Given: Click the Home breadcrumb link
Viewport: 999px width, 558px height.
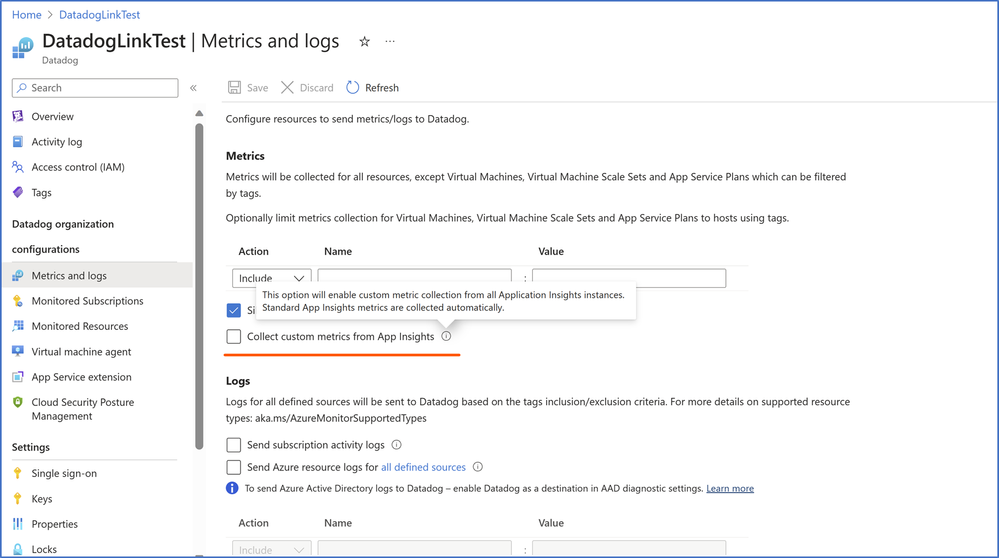Looking at the screenshot, I should point(27,15).
